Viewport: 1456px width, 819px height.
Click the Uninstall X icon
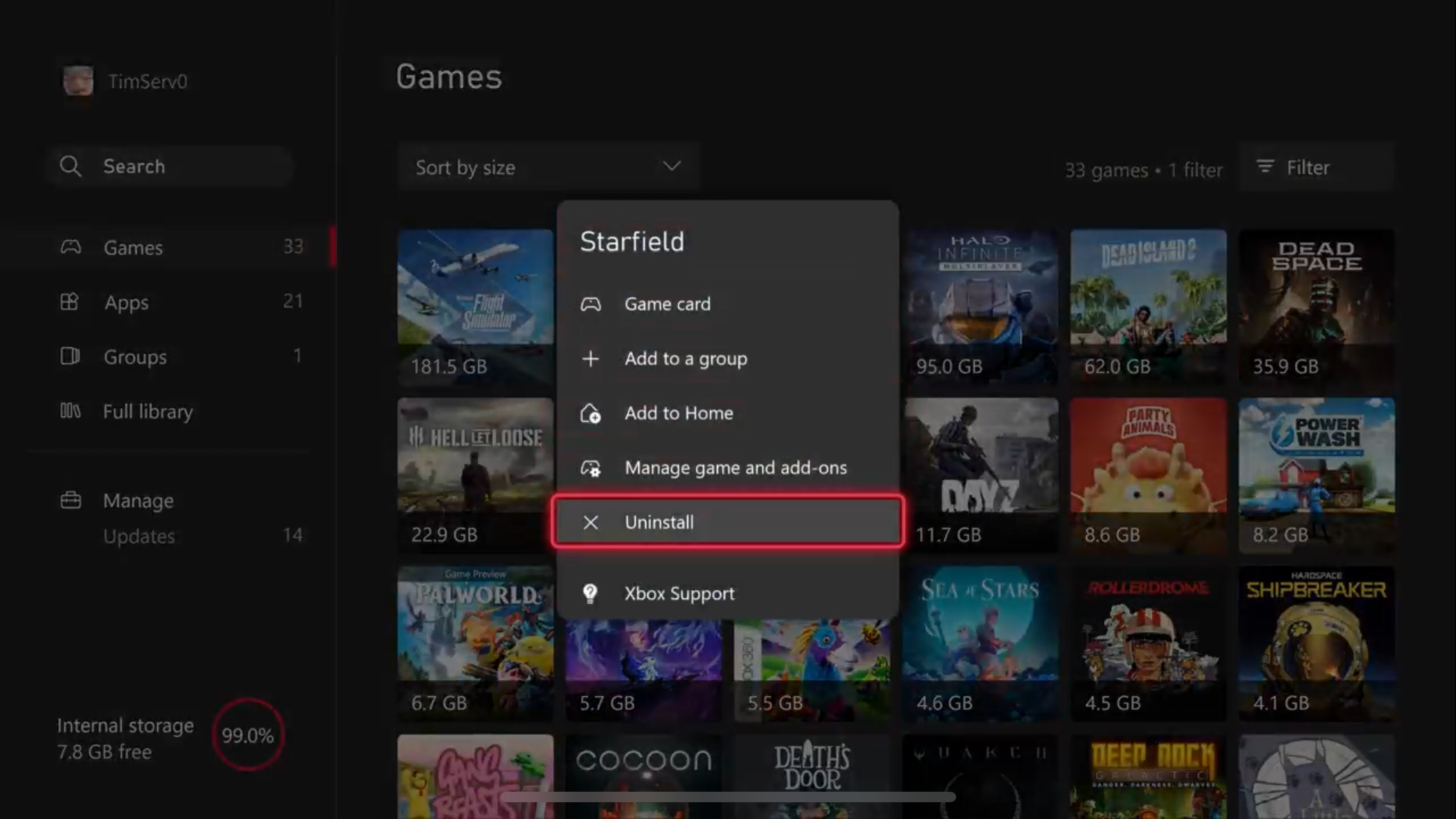(x=590, y=522)
